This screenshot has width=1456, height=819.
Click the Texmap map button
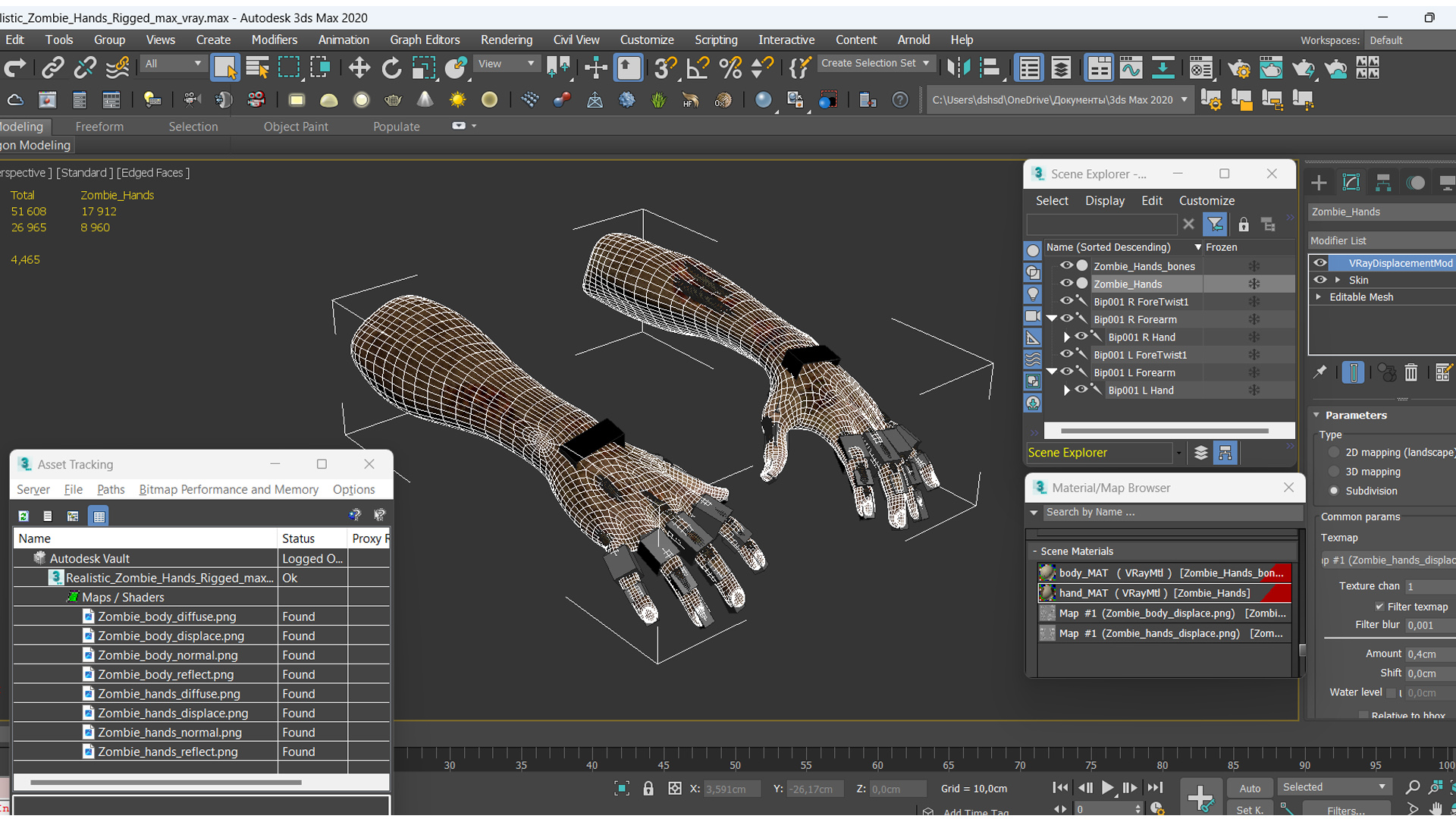(1388, 560)
